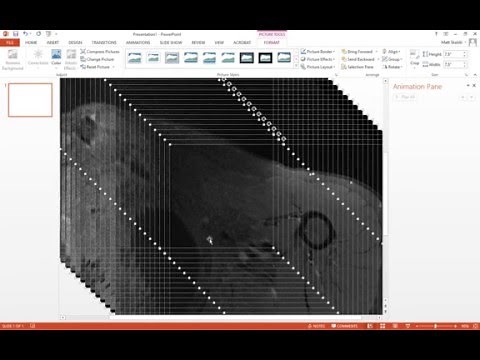This screenshot has width=480, height=360.
Task: Click Ribbon Display Options icon
Action: pos(446,34)
